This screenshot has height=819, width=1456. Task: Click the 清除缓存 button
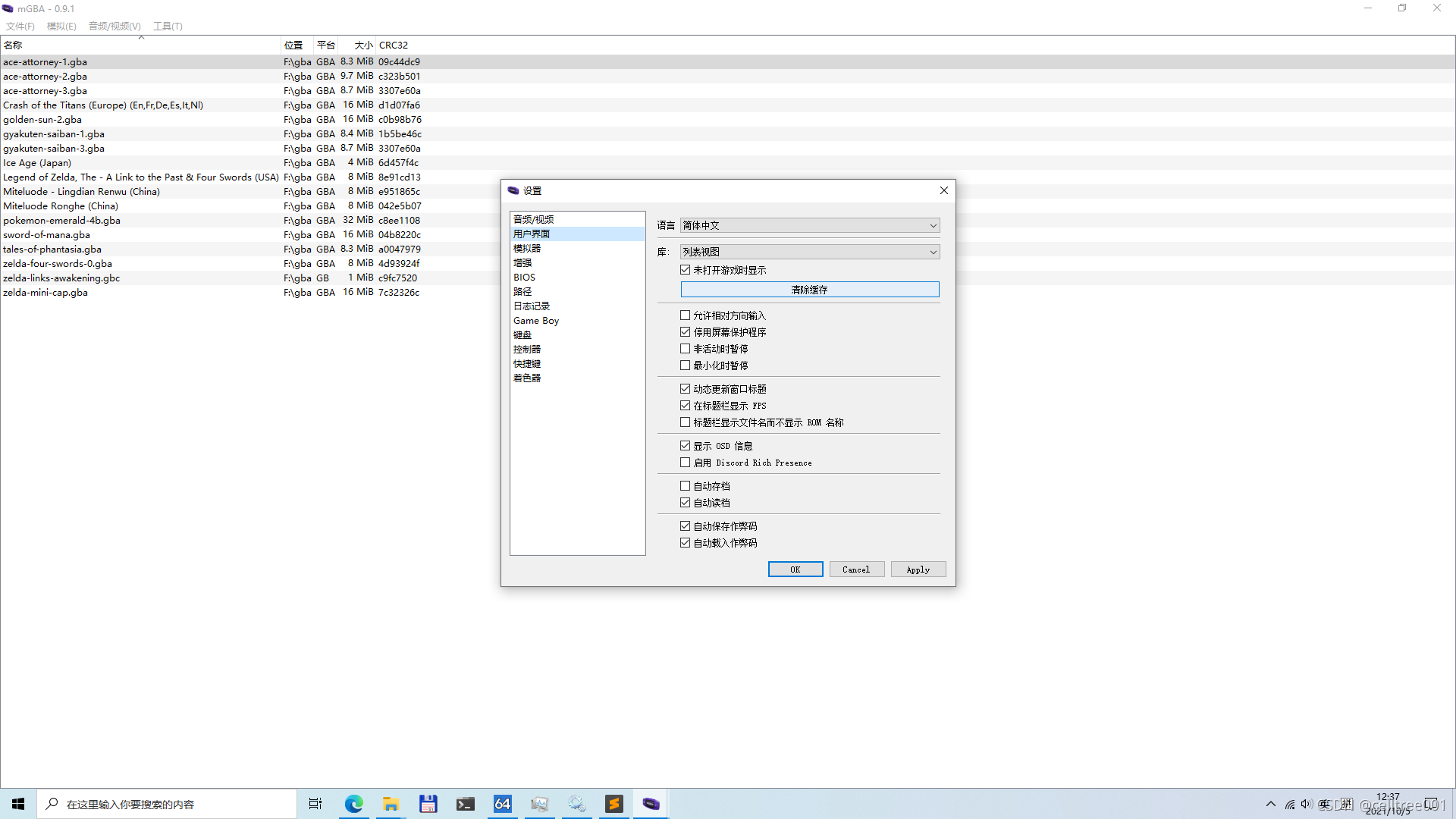810,290
